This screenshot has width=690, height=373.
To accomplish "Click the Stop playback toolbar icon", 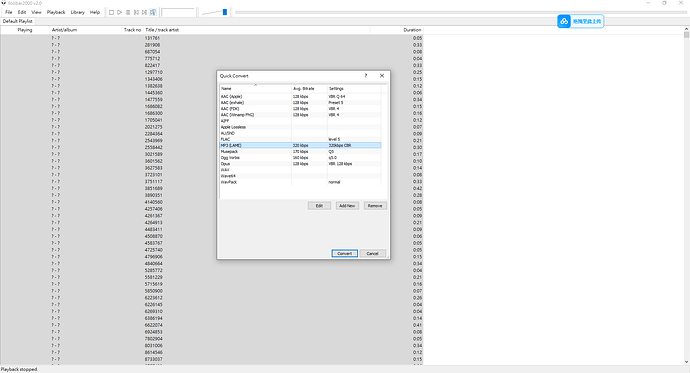I will [111, 12].
